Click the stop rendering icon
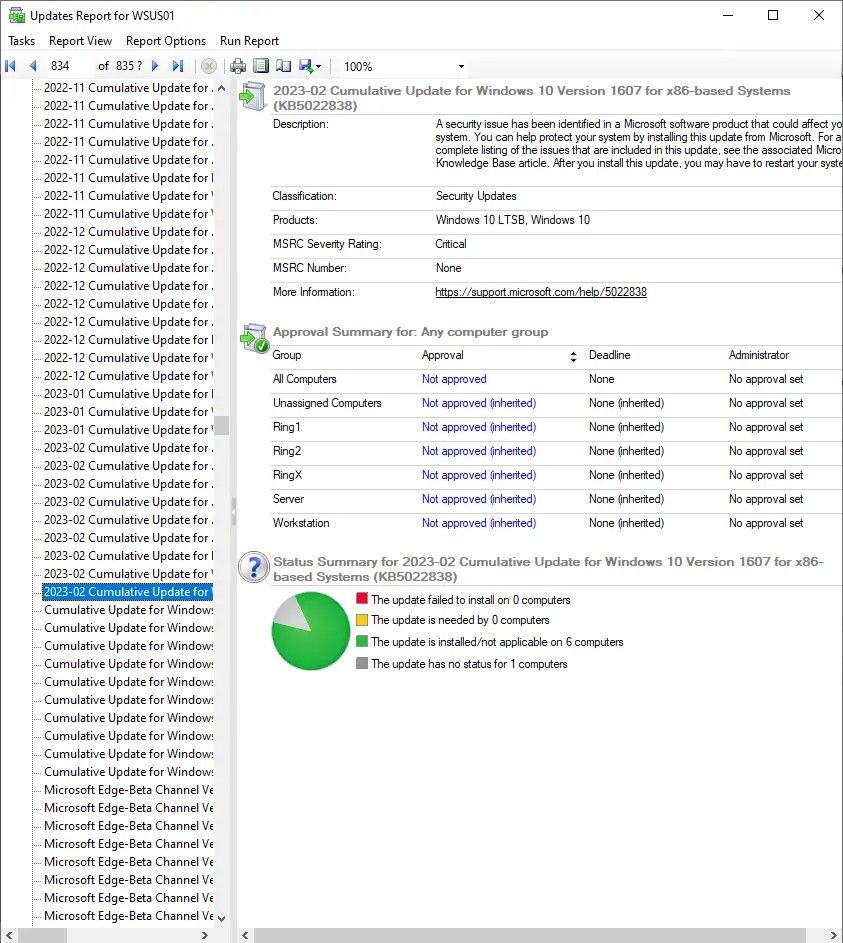This screenshot has width=843, height=943. tap(209, 66)
